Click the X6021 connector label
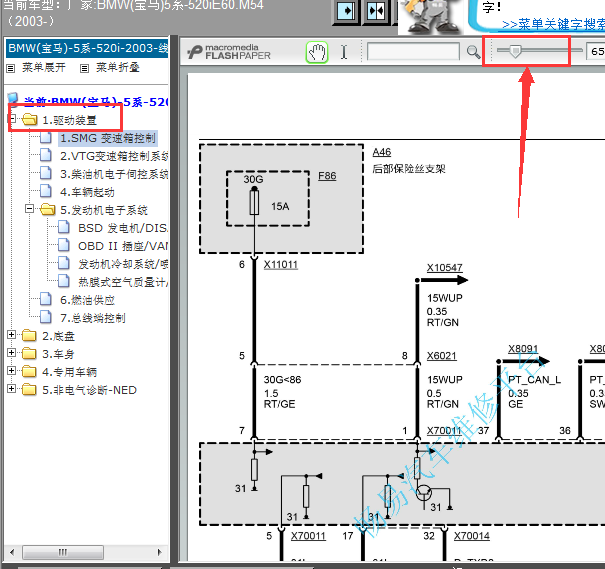Screen dimensions: 605x569 click(441, 356)
